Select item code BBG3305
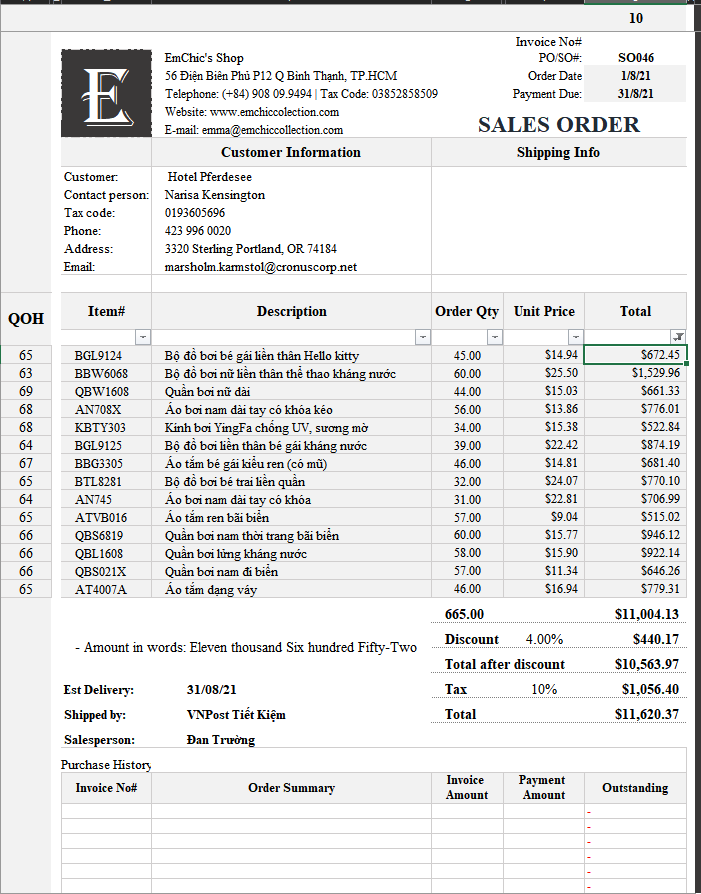The image size is (701, 894). click(x=99, y=464)
